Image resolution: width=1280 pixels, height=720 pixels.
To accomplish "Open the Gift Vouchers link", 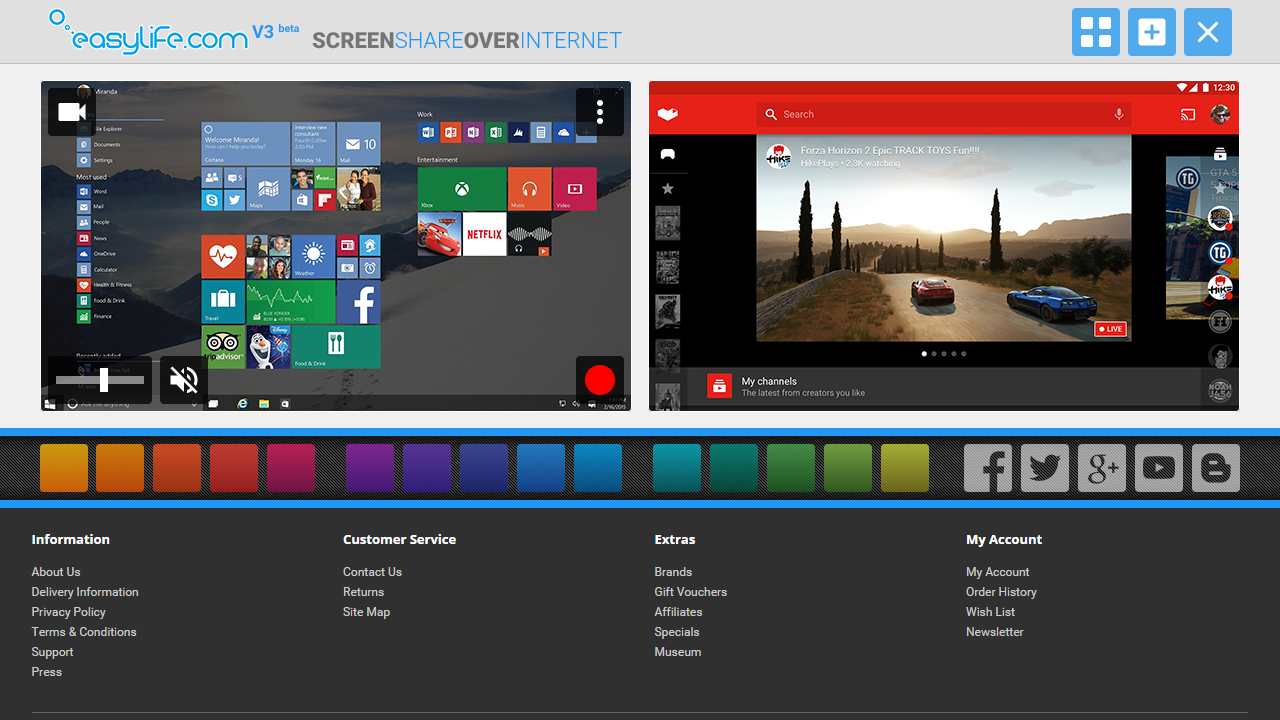I will pyautogui.click(x=690, y=592).
